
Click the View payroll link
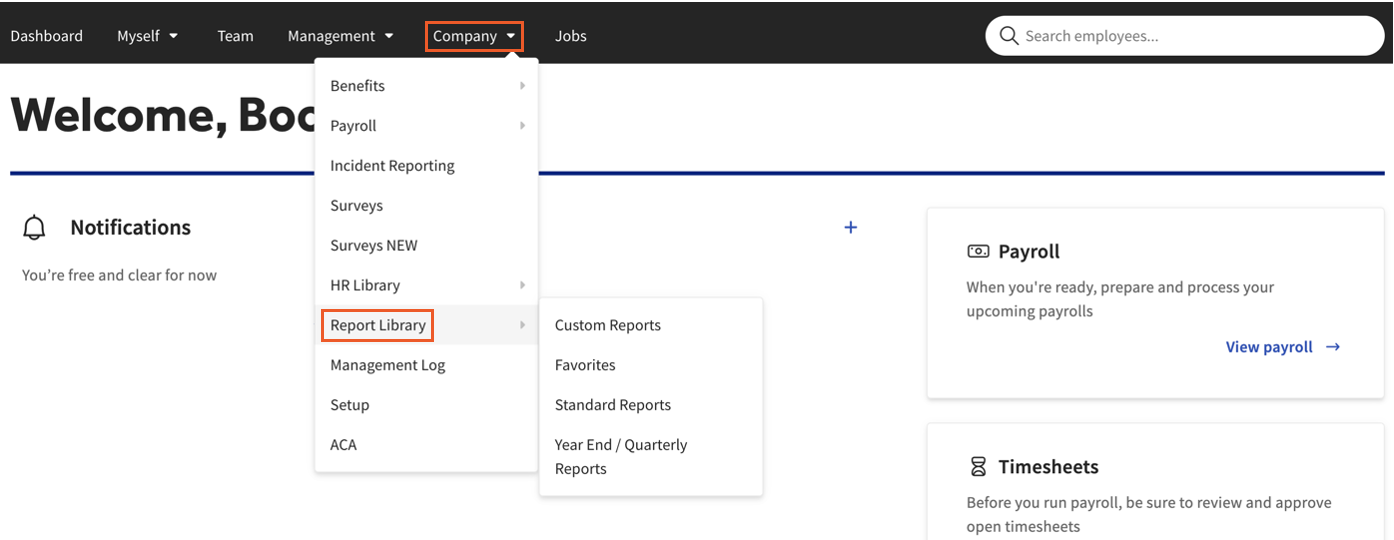tap(1269, 347)
